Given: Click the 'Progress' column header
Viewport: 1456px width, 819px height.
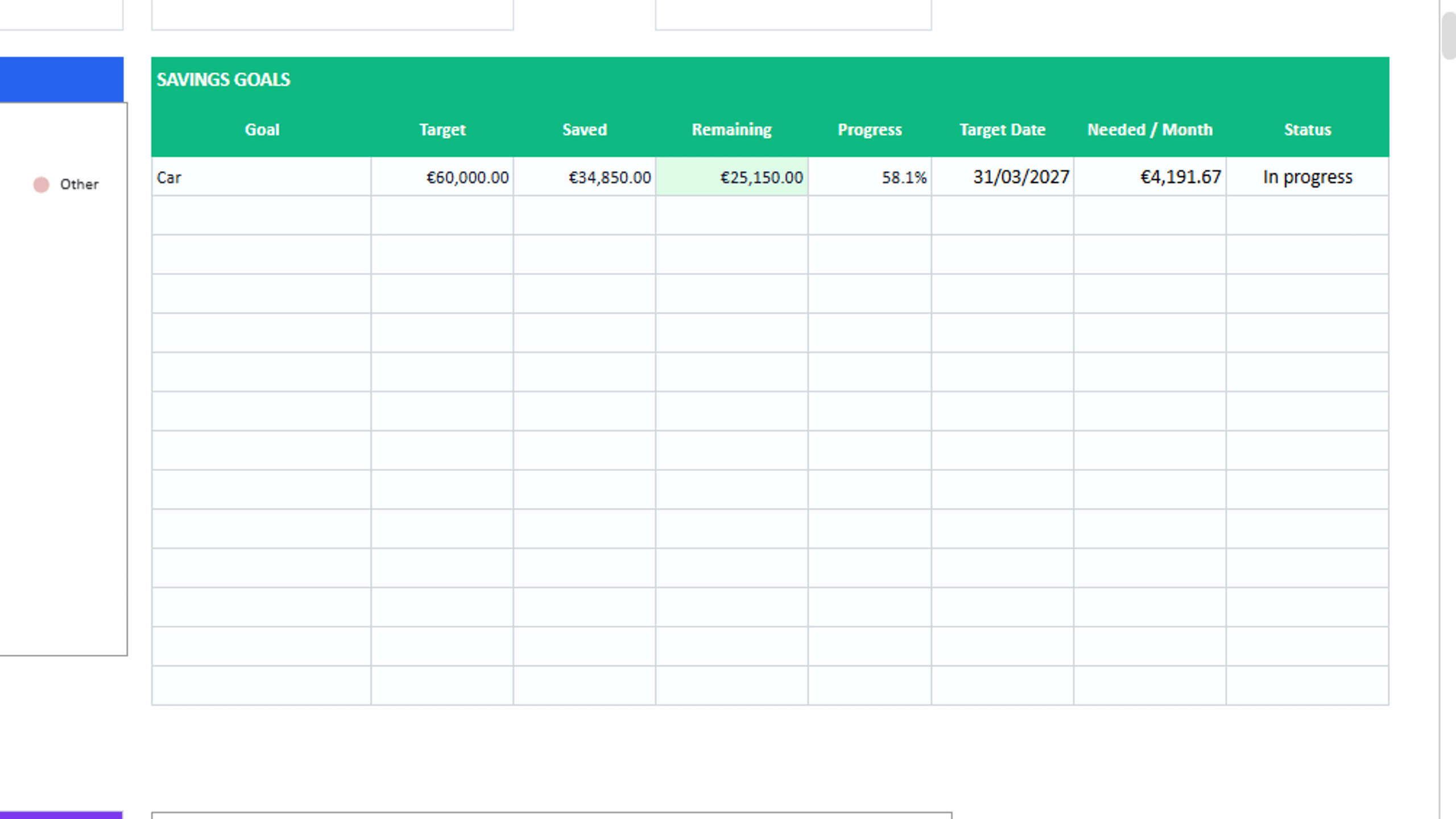Looking at the screenshot, I should pyautogui.click(x=870, y=130).
